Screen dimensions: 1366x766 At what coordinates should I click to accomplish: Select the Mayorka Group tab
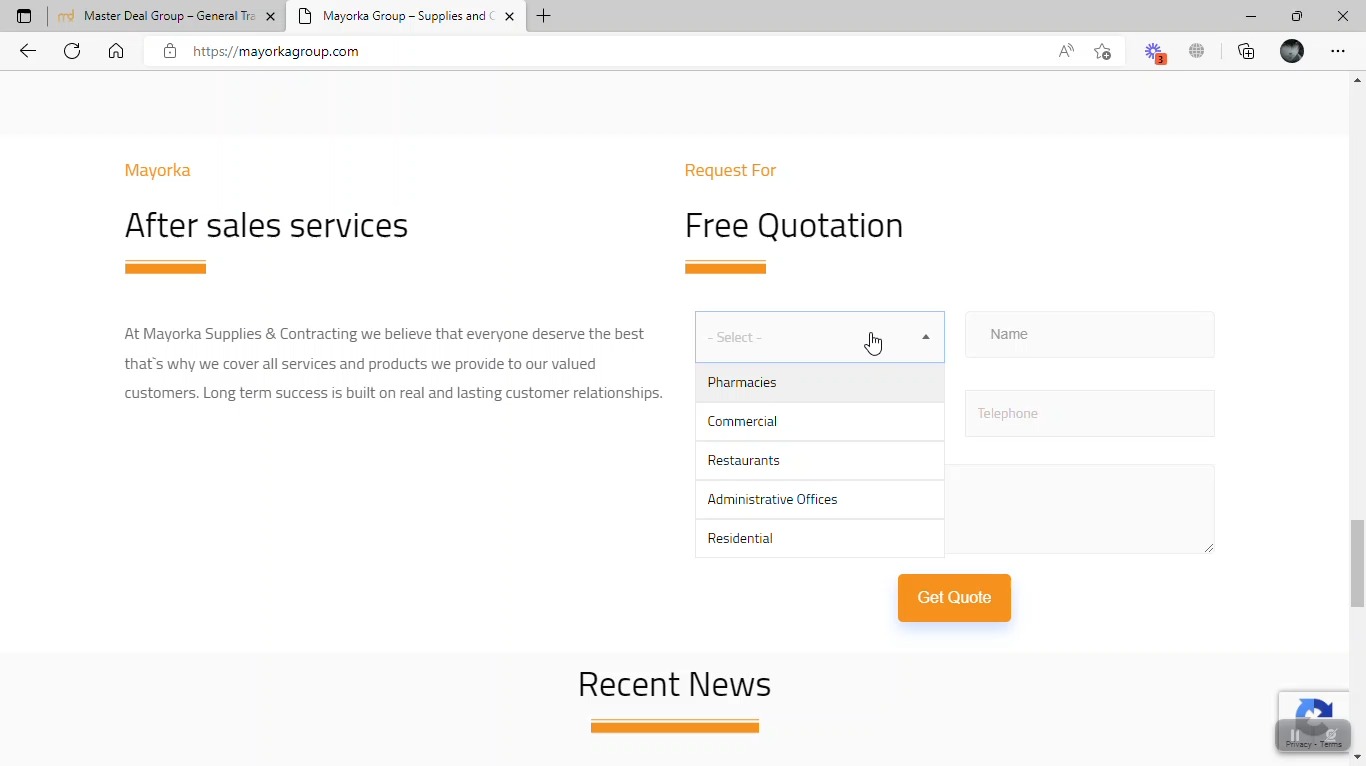(x=406, y=16)
